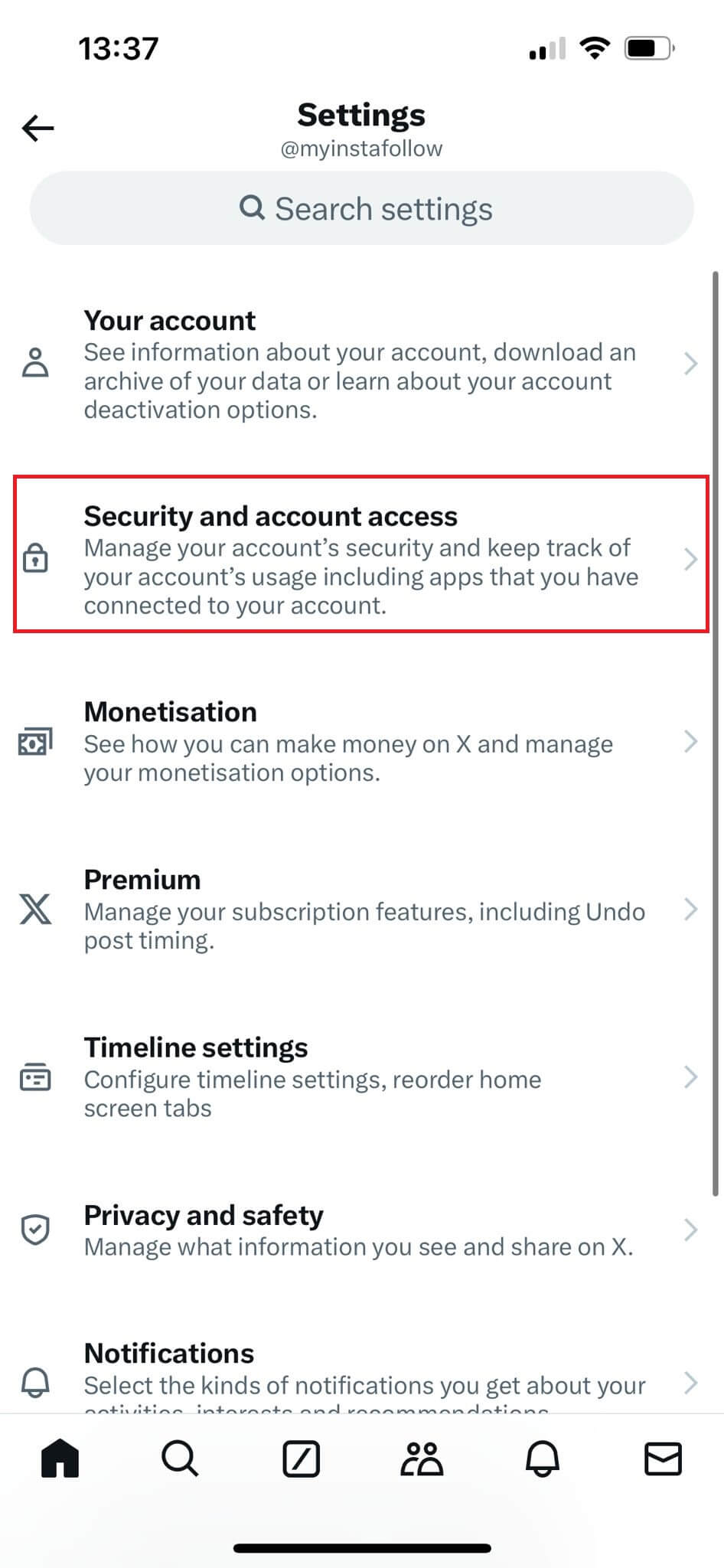Expand Security and account access via its chevron
Viewport: 724px width, 1568px height.
(691, 560)
